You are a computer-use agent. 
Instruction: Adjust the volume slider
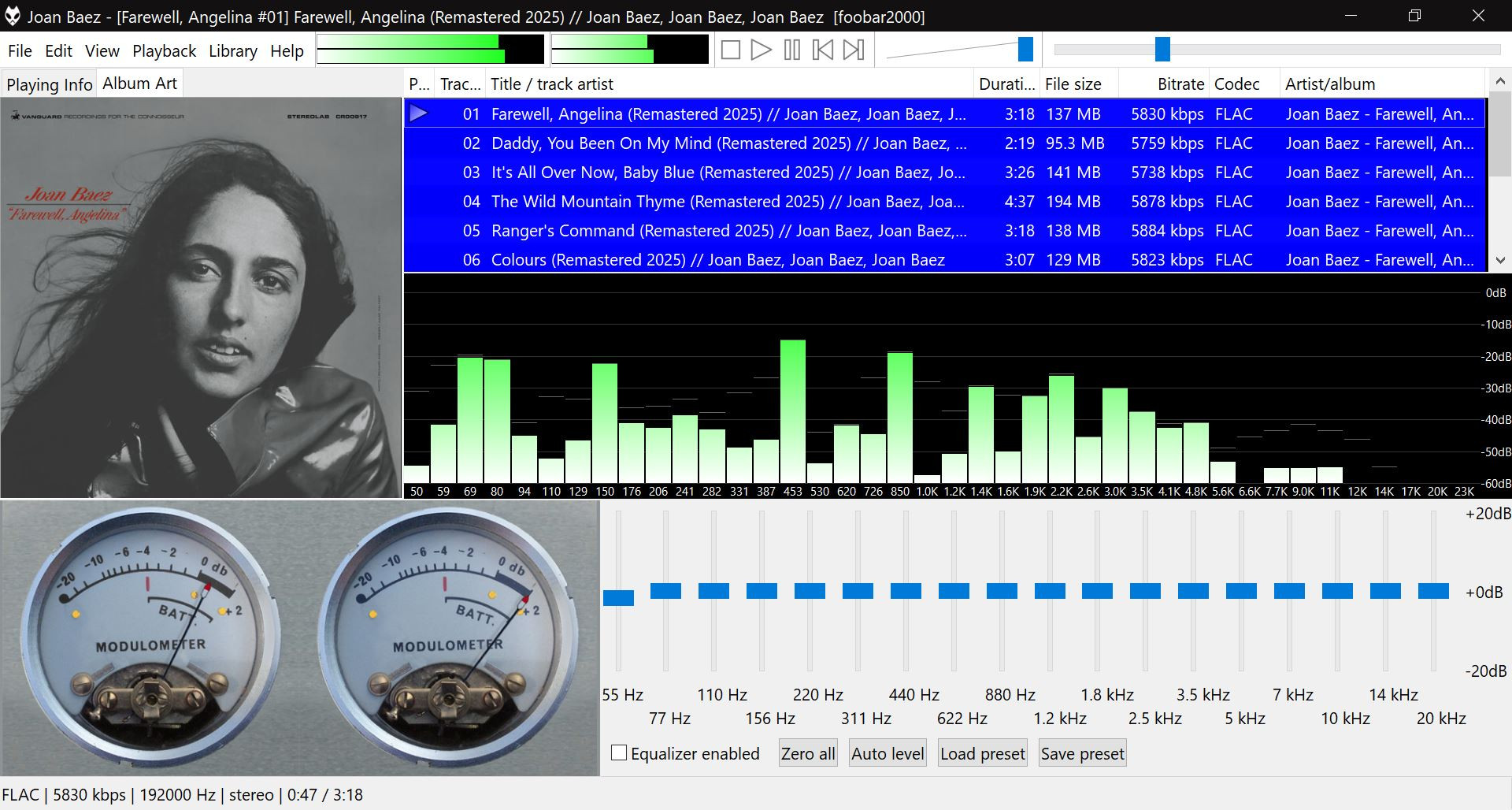tap(1025, 49)
